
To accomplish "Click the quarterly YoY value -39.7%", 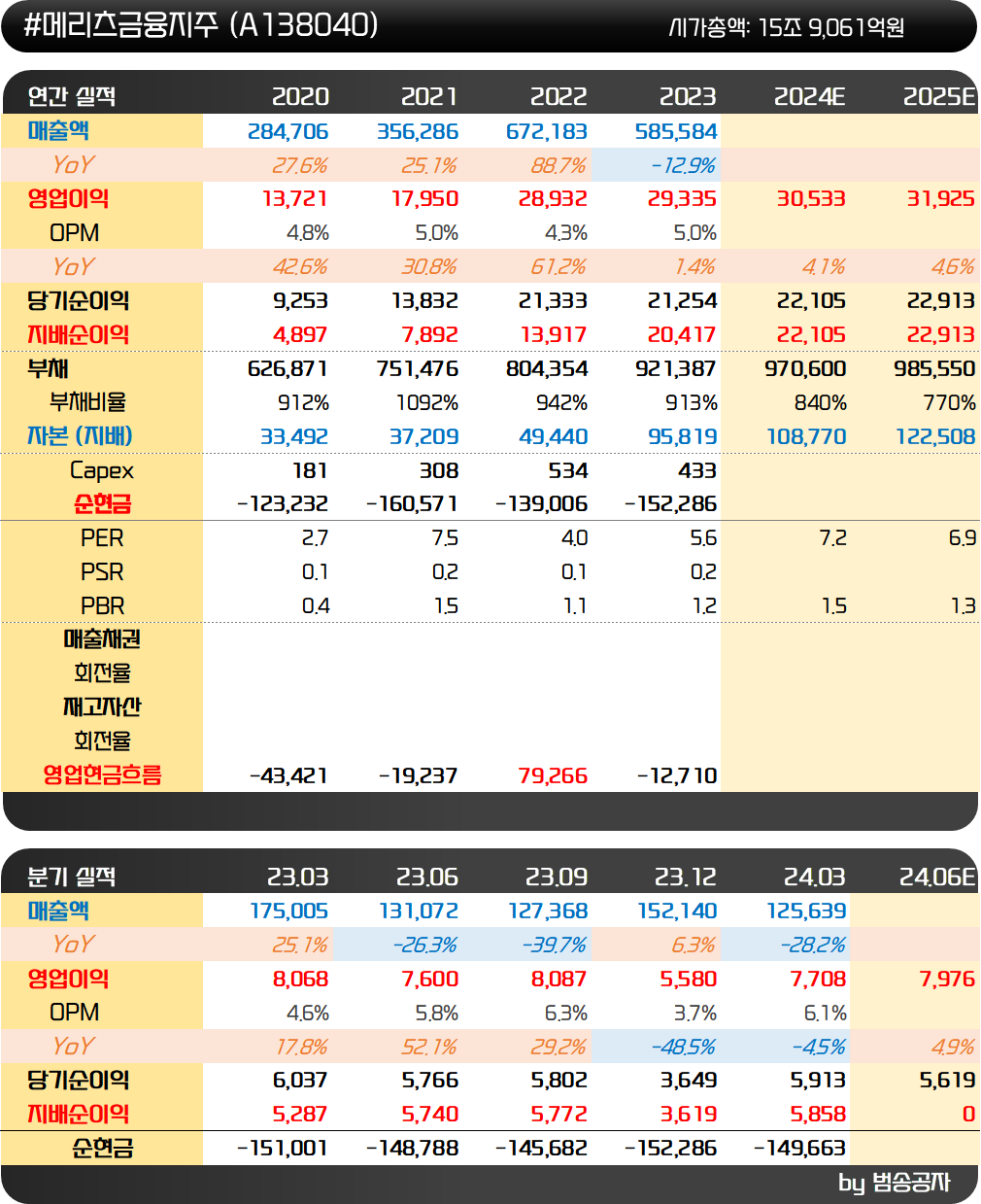I will click(555, 945).
